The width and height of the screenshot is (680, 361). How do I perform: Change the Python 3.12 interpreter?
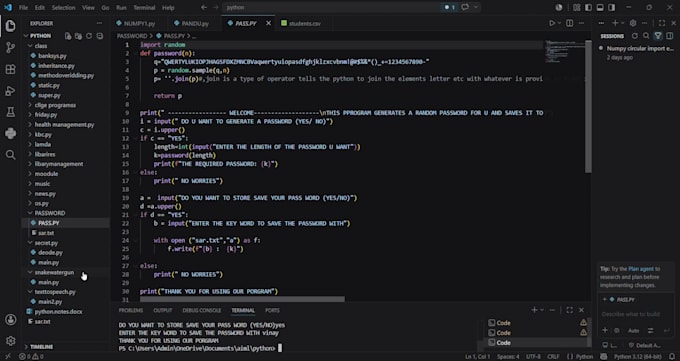(x=638, y=357)
